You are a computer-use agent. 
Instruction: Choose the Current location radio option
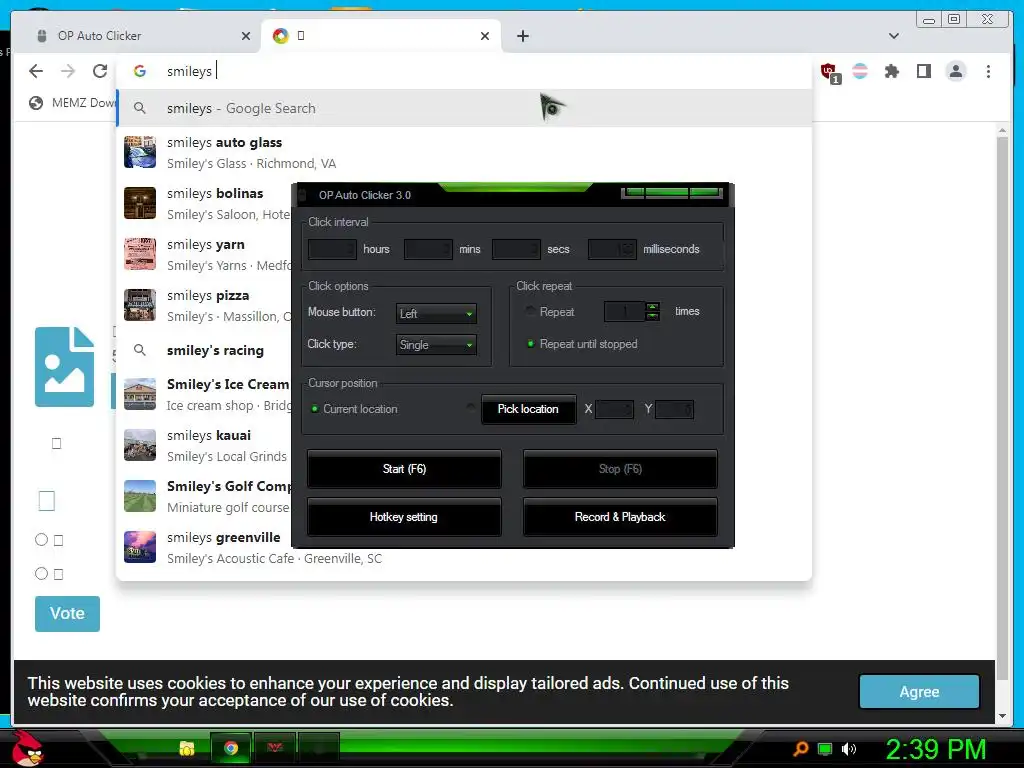click(315, 409)
